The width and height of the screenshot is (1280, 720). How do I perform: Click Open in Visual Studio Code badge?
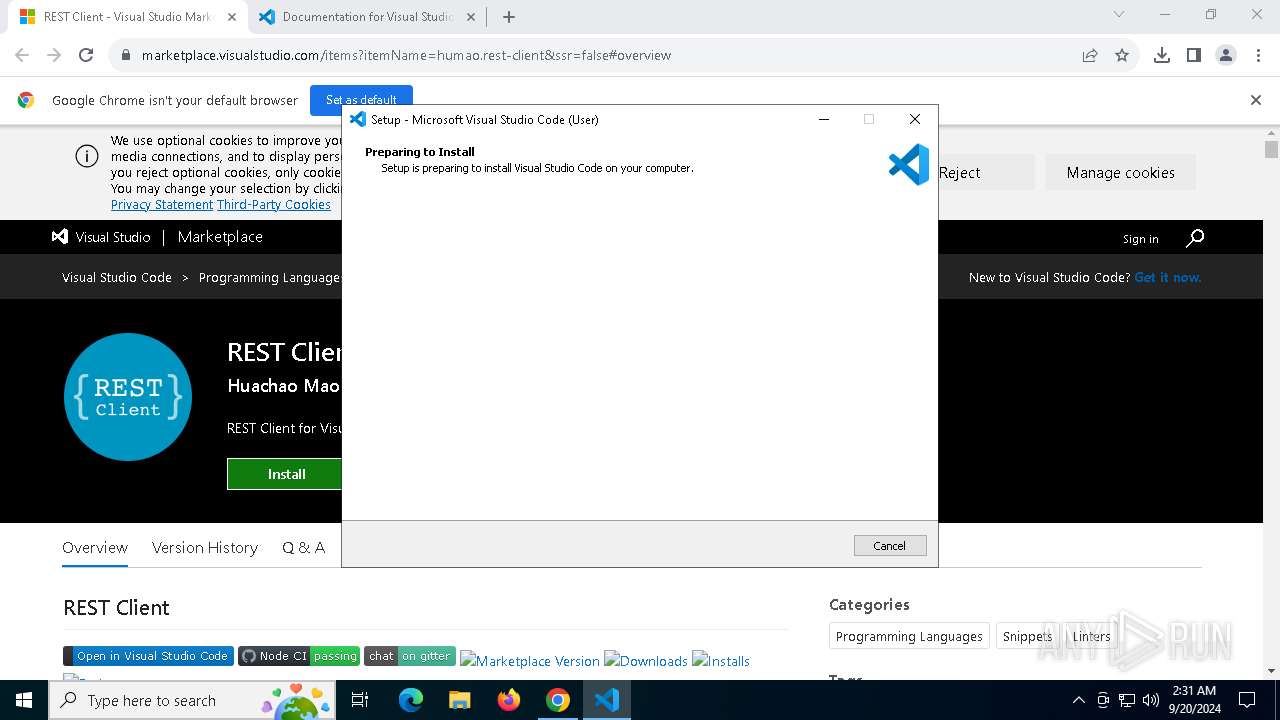click(x=148, y=656)
